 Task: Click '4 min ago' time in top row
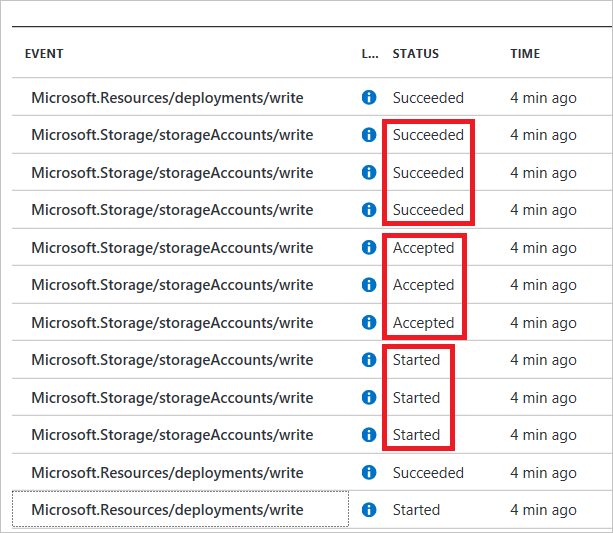click(x=543, y=98)
